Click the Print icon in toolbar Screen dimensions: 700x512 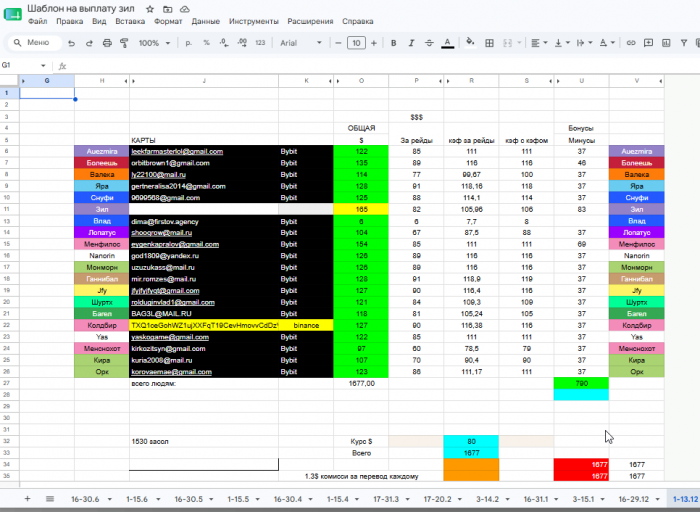click(107, 43)
